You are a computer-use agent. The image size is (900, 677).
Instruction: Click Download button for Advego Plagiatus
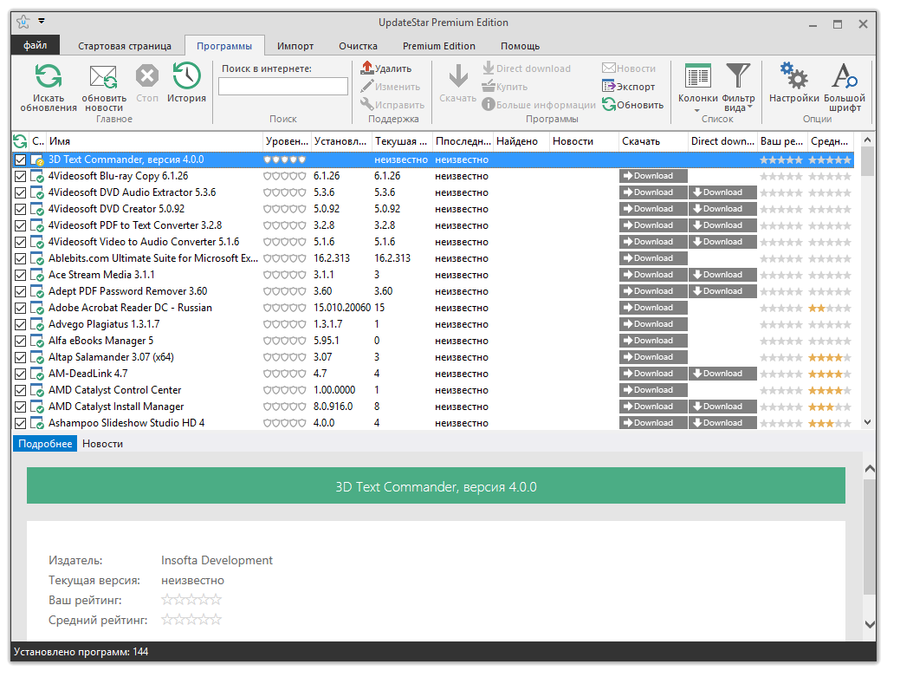[653, 324]
